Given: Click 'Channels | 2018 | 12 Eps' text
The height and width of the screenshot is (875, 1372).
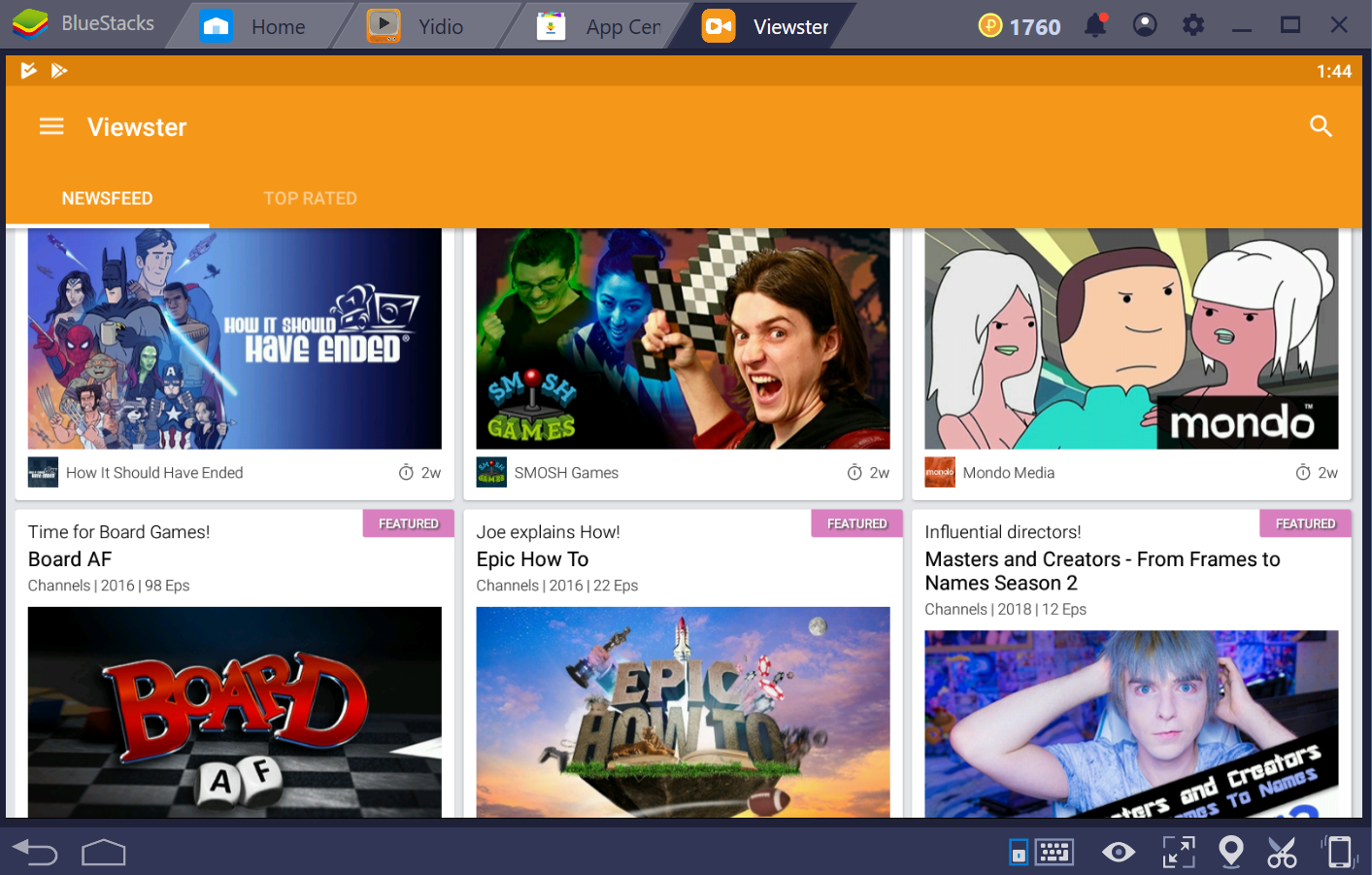Looking at the screenshot, I should pyautogui.click(x=1006, y=609).
